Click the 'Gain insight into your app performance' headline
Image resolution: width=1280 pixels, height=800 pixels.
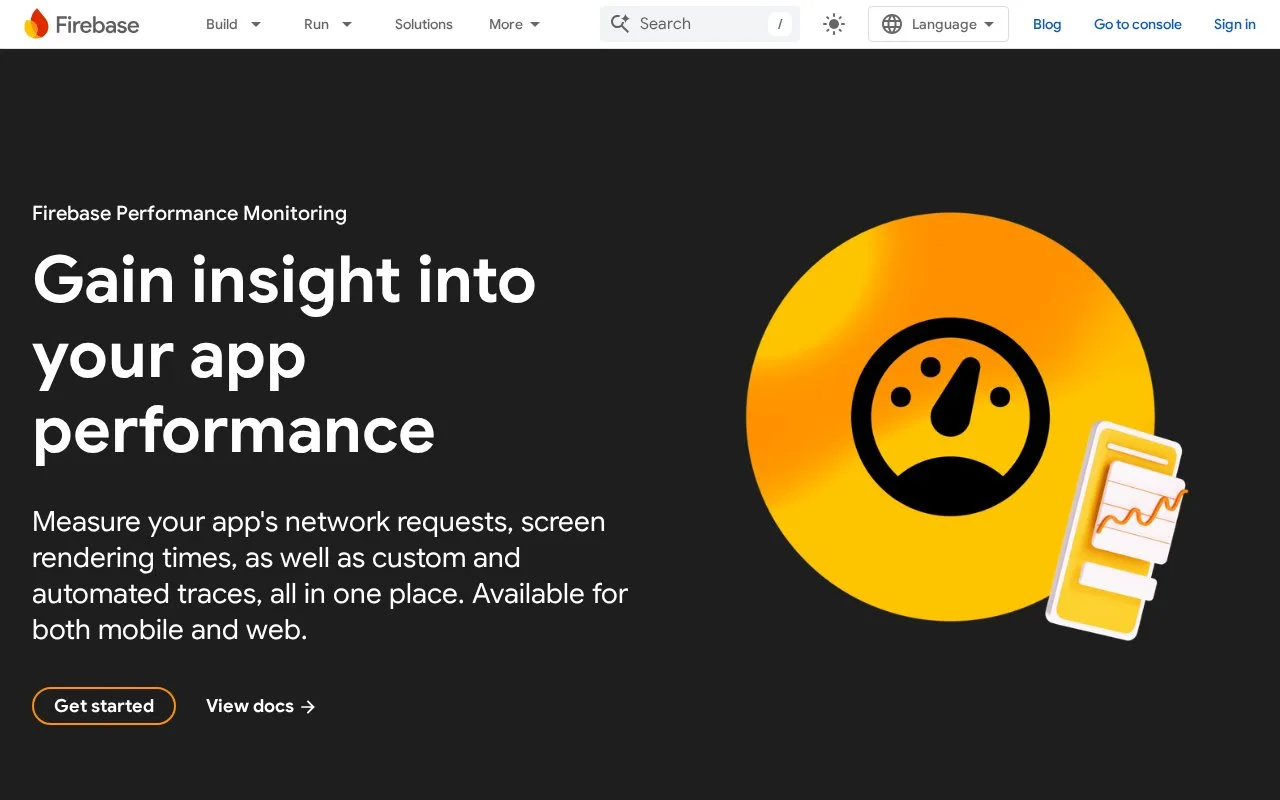(284, 355)
